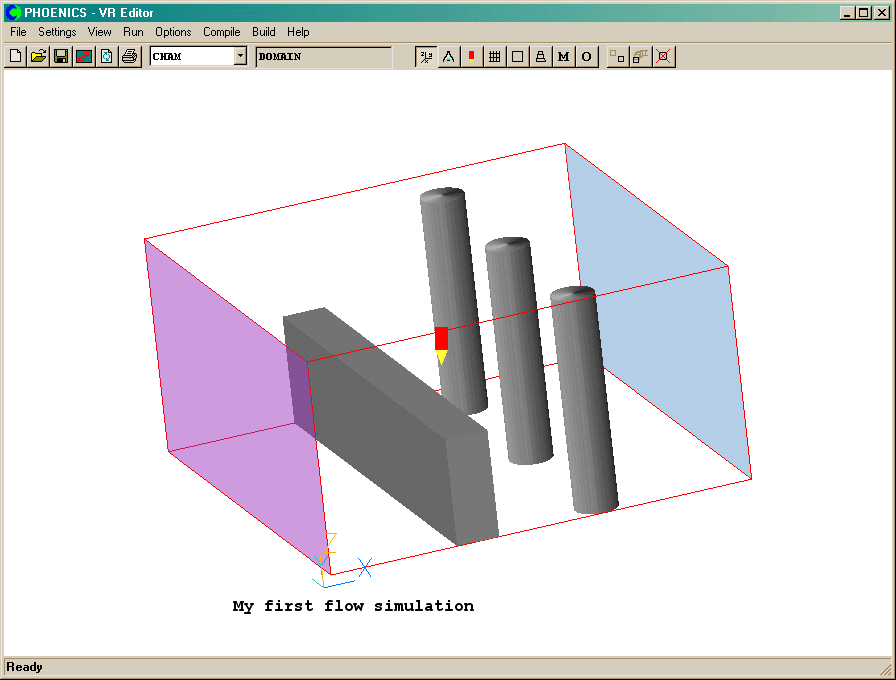Open the Compile menu
This screenshot has width=896, height=680.
(222, 32)
